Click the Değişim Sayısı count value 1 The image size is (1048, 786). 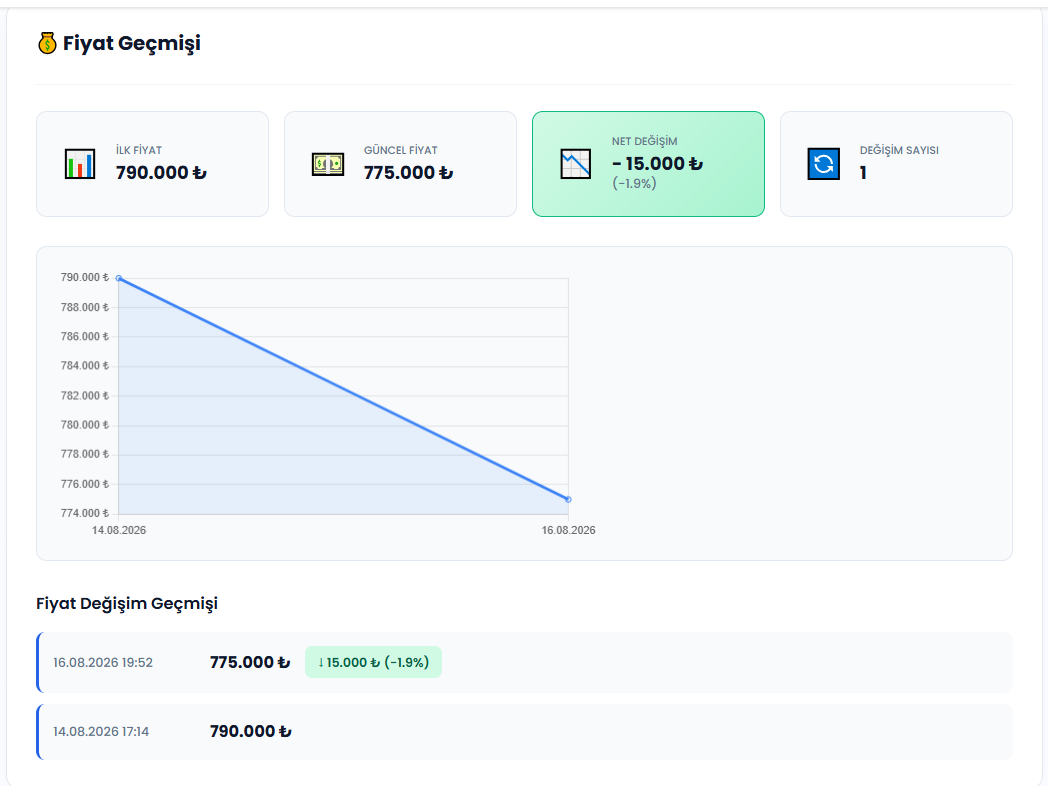click(x=863, y=172)
